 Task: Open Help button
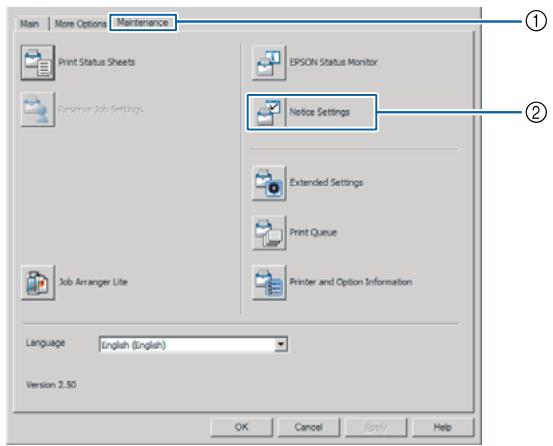pos(443,427)
